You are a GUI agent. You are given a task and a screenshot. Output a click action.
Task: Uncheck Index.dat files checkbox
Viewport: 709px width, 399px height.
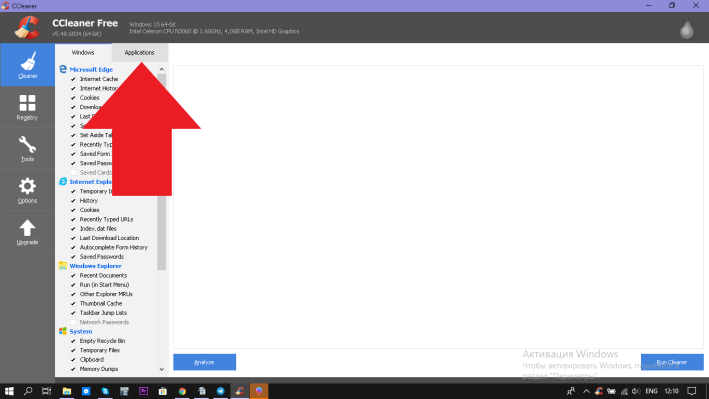point(73,228)
